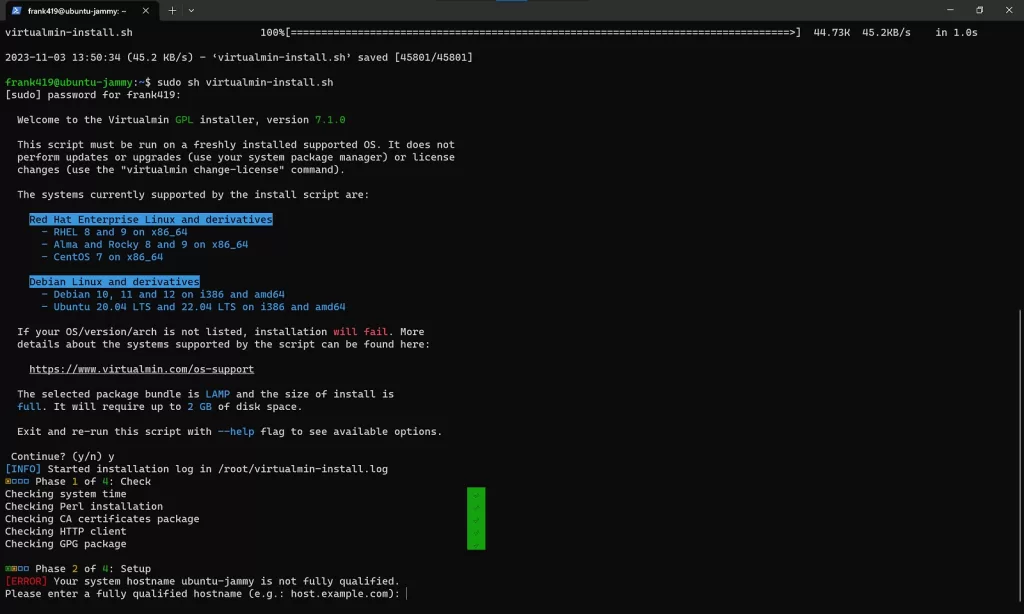The height and width of the screenshot is (614, 1024).
Task: Close the terminal window
Action: pos(1009,10)
